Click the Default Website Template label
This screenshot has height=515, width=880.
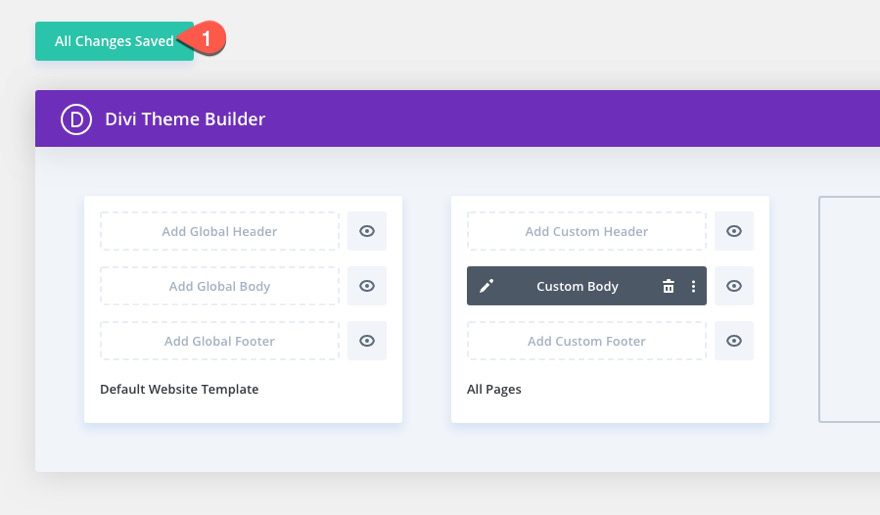[x=179, y=389]
